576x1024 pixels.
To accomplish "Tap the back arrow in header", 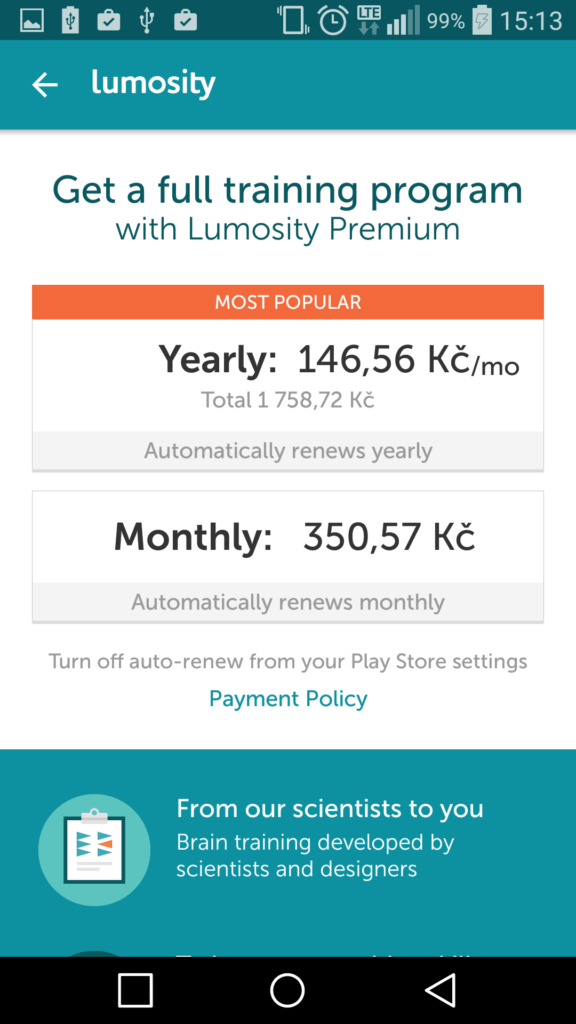I will [45, 84].
